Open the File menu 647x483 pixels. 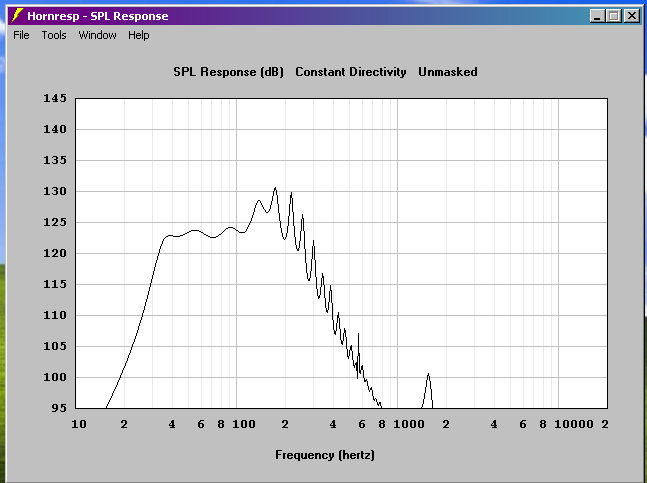pyautogui.click(x=21, y=35)
